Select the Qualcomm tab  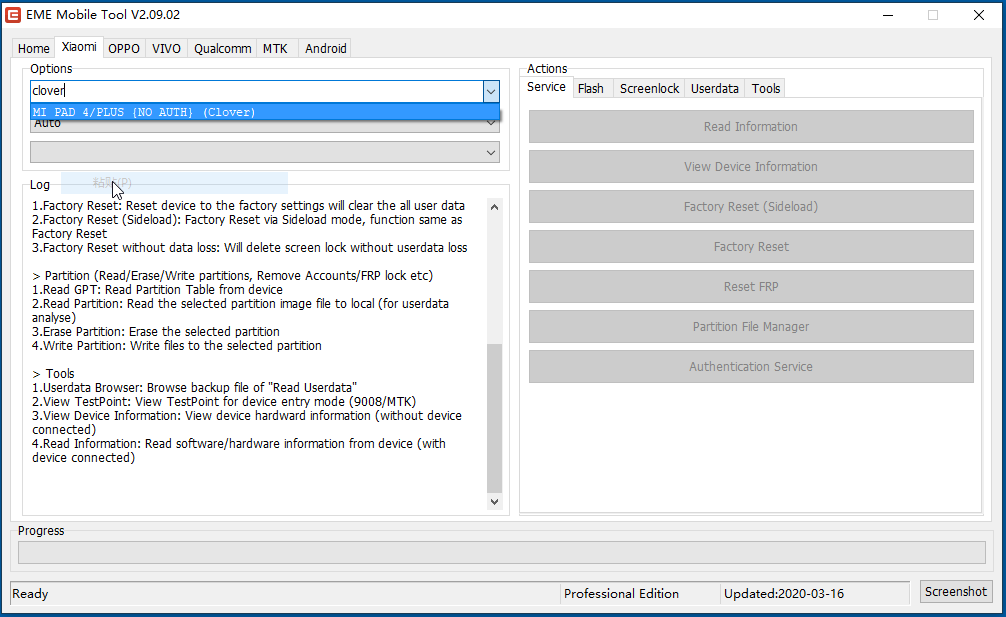(223, 49)
